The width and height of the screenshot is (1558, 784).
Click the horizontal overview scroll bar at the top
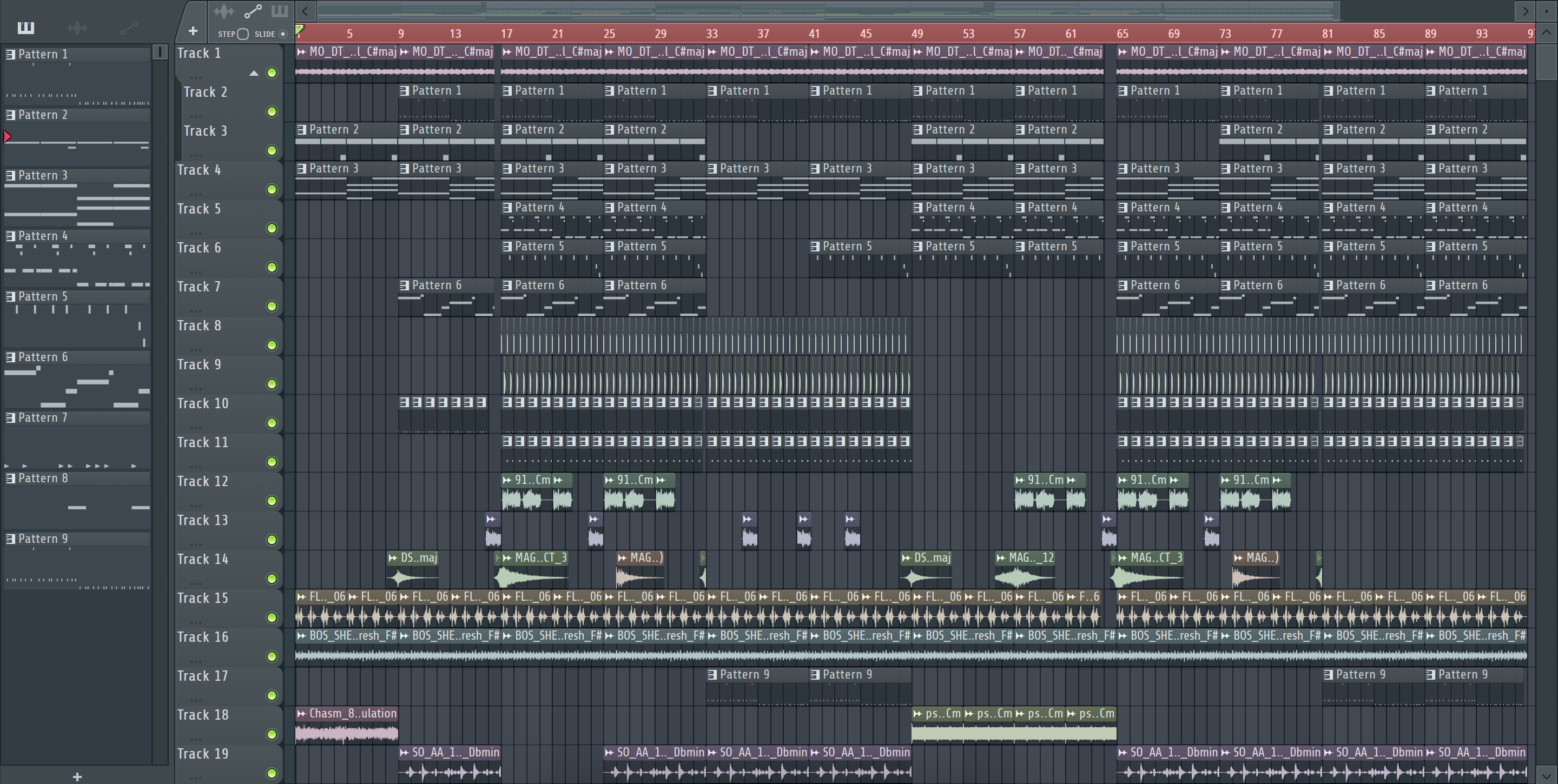[827, 11]
